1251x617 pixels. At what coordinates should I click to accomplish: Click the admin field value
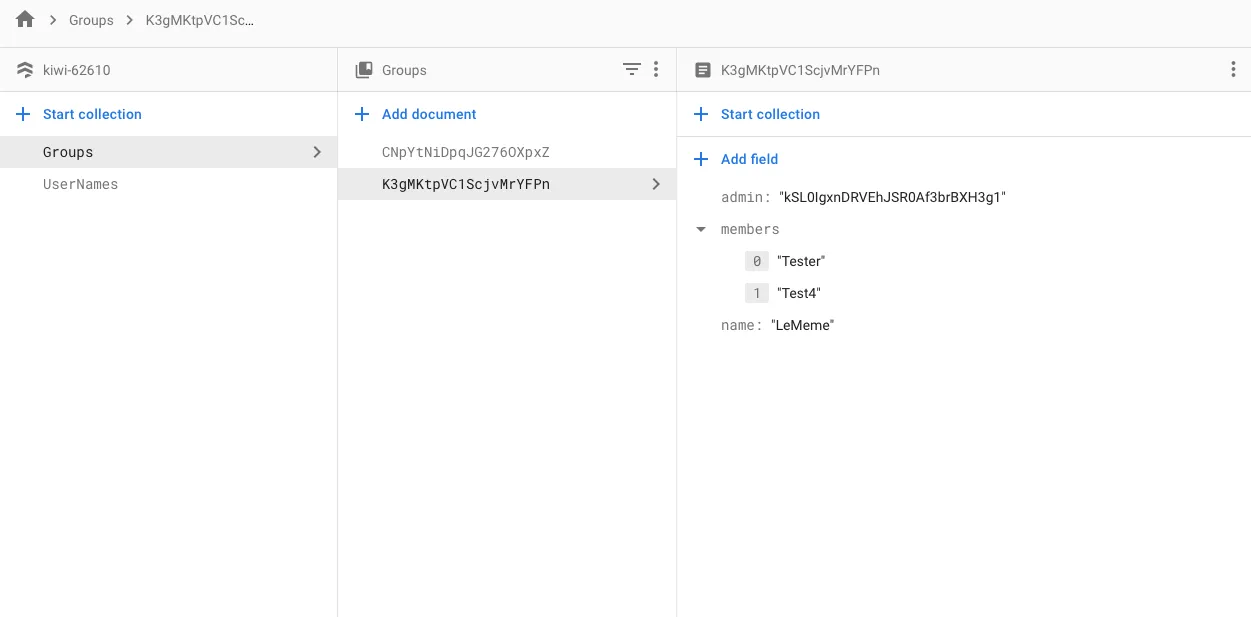(892, 197)
